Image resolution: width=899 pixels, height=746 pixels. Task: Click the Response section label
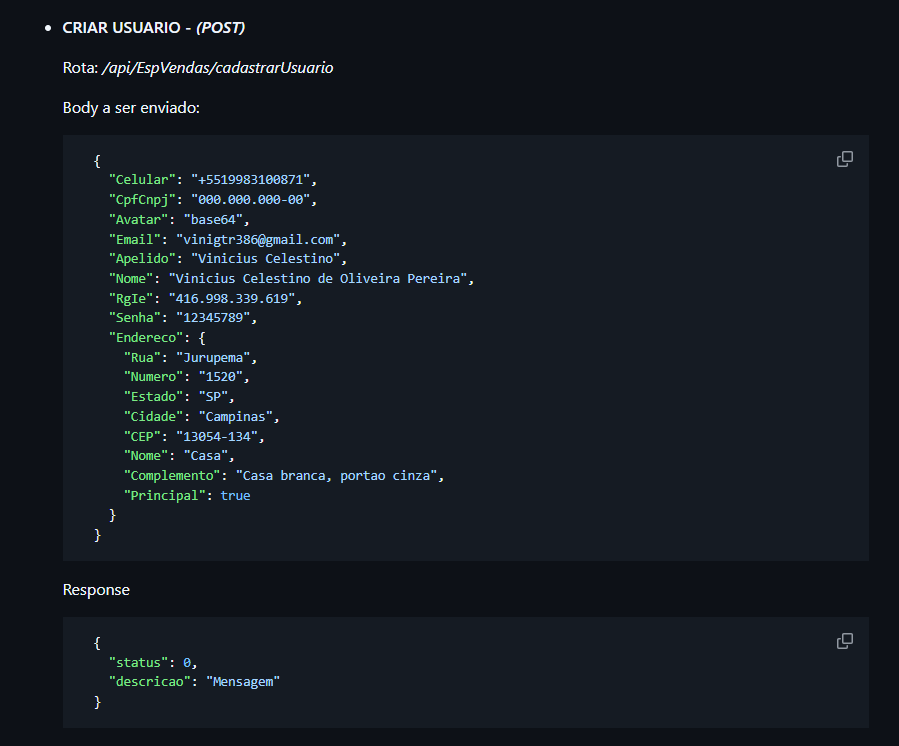(x=96, y=590)
